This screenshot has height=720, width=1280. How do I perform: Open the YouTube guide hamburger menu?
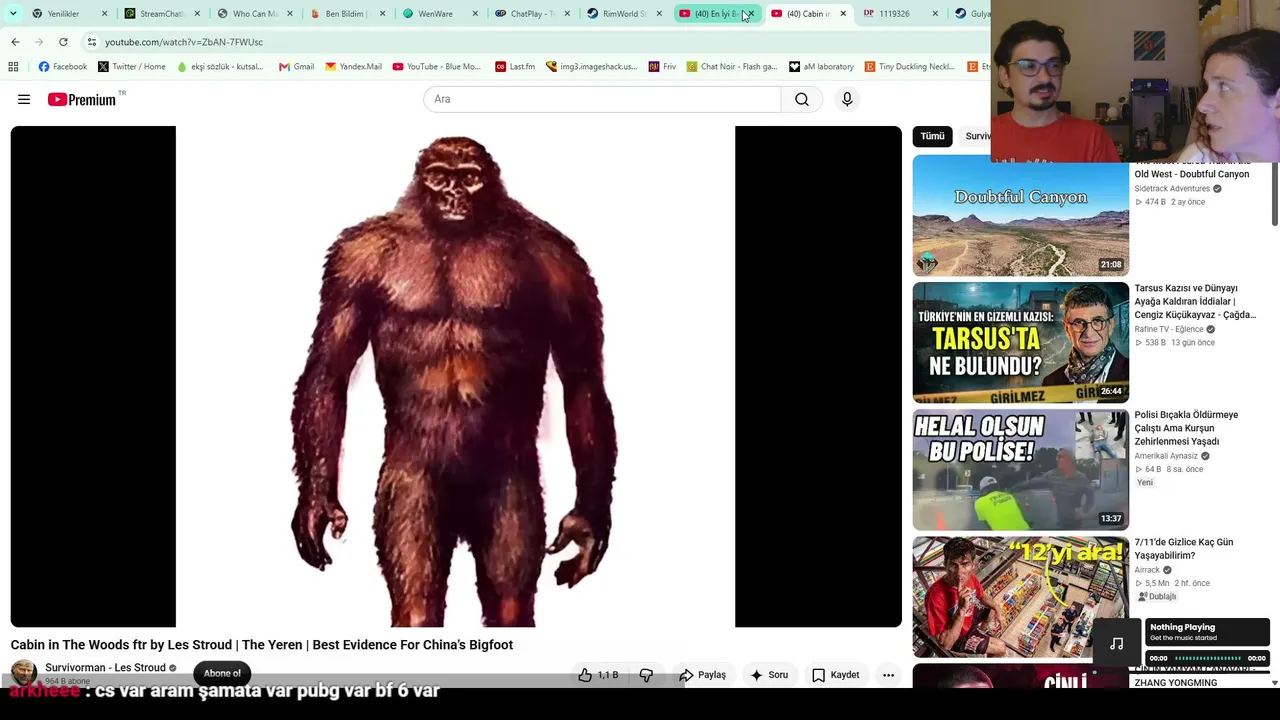pyautogui.click(x=24, y=99)
